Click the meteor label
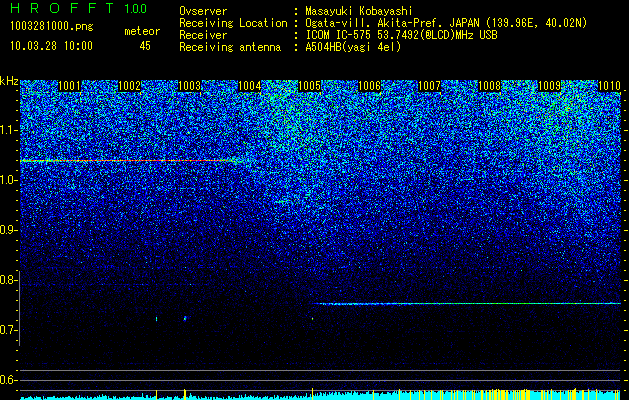Screen dimensions: 629x400 142,31
